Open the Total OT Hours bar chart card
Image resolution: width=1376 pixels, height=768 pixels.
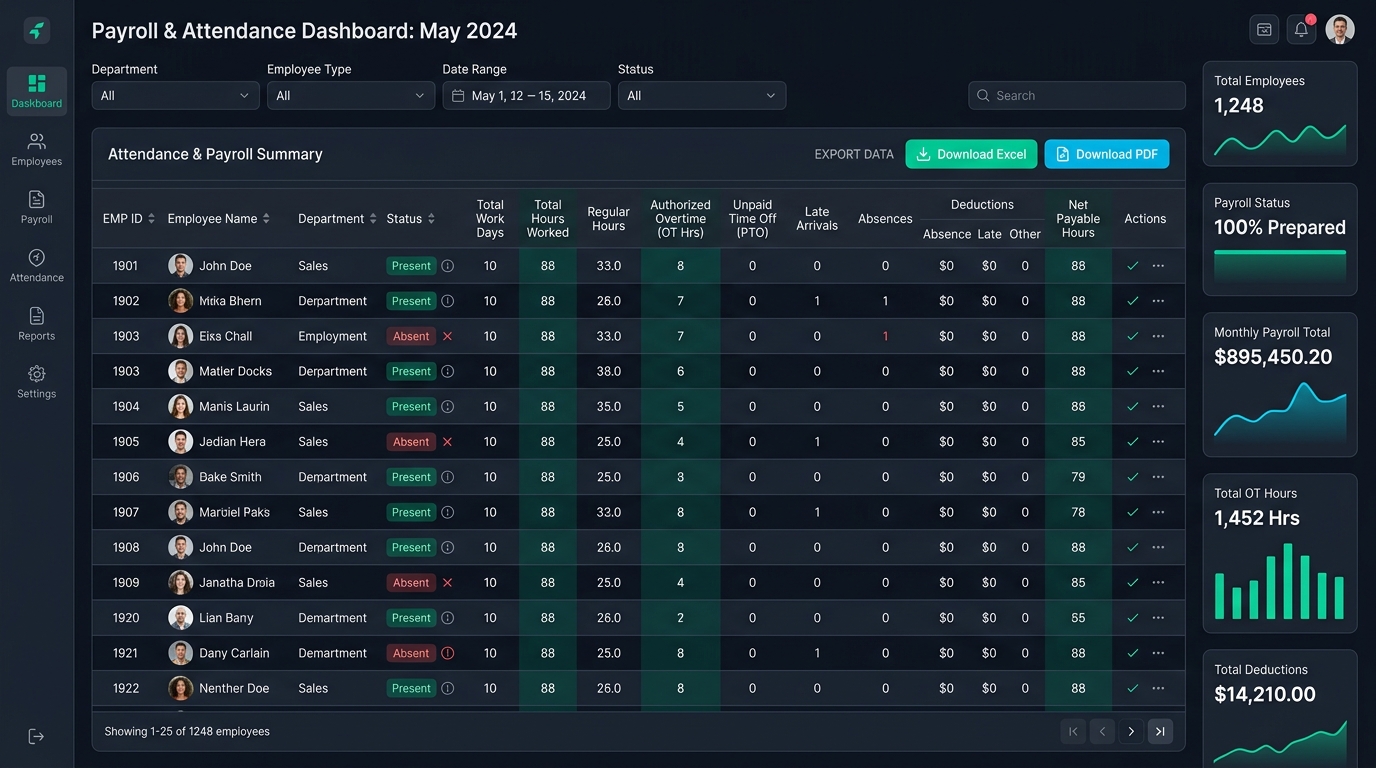point(1280,554)
